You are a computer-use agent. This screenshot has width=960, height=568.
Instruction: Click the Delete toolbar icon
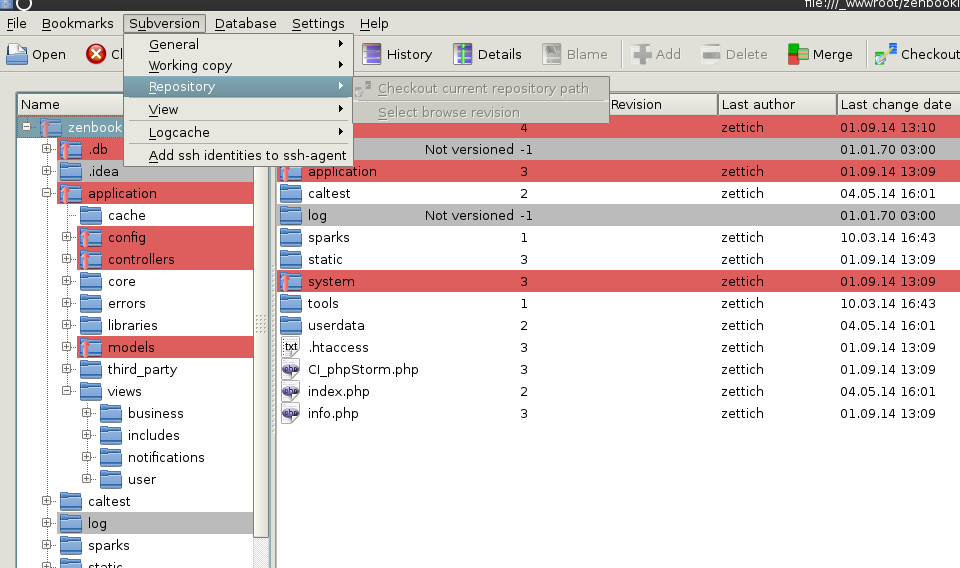click(711, 54)
